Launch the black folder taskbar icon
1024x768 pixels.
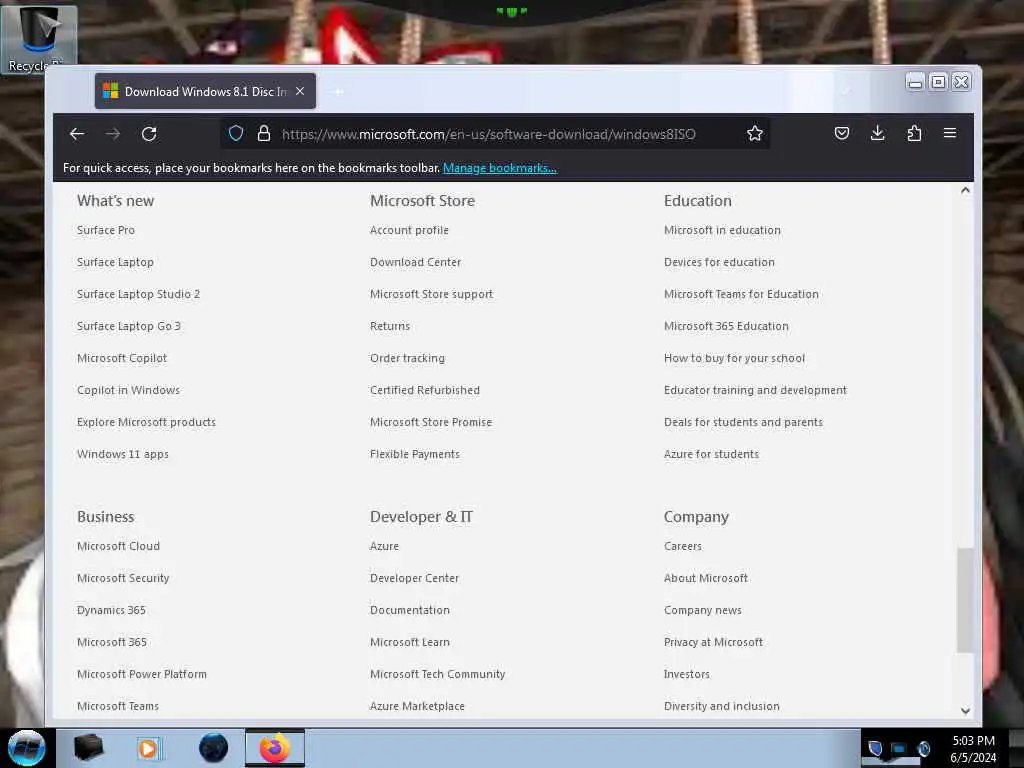89,748
